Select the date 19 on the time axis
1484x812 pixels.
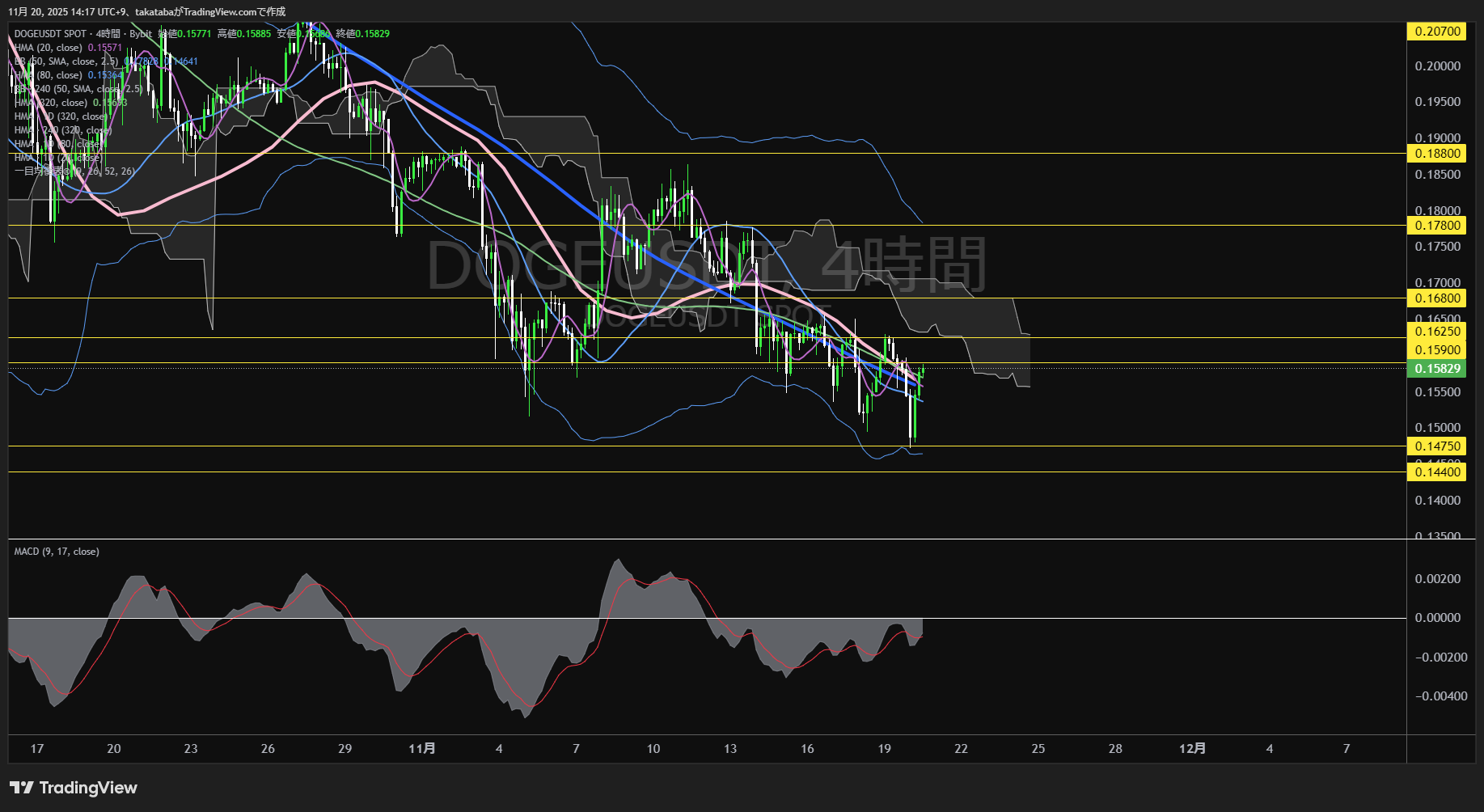coord(884,749)
